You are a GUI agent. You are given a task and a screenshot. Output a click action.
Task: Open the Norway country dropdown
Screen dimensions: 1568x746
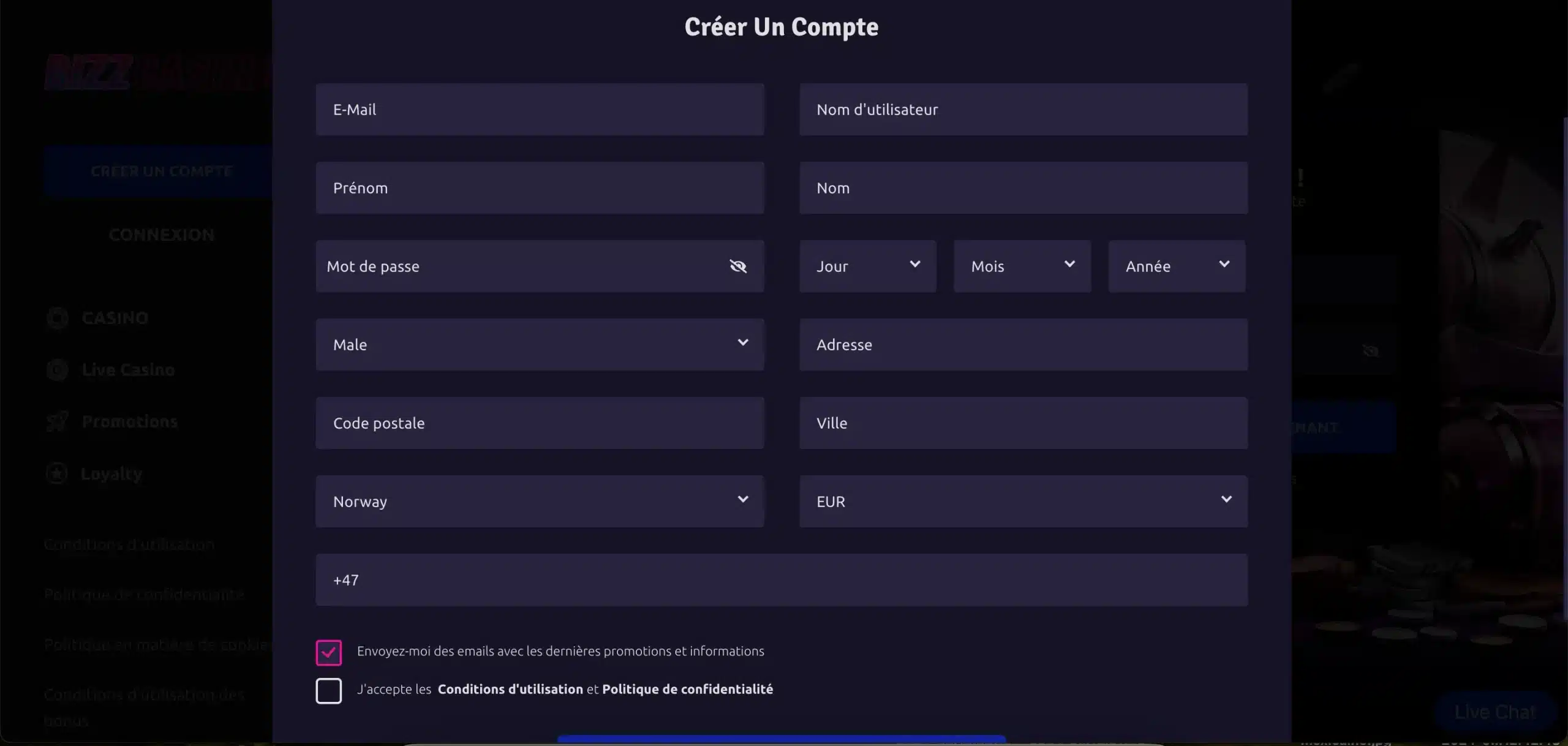coord(540,502)
